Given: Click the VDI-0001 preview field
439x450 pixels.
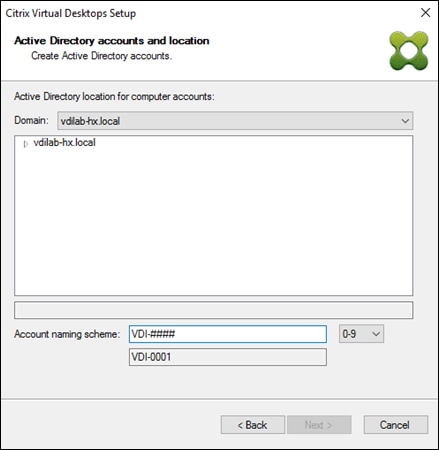Looking at the screenshot, I should click(228, 357).
